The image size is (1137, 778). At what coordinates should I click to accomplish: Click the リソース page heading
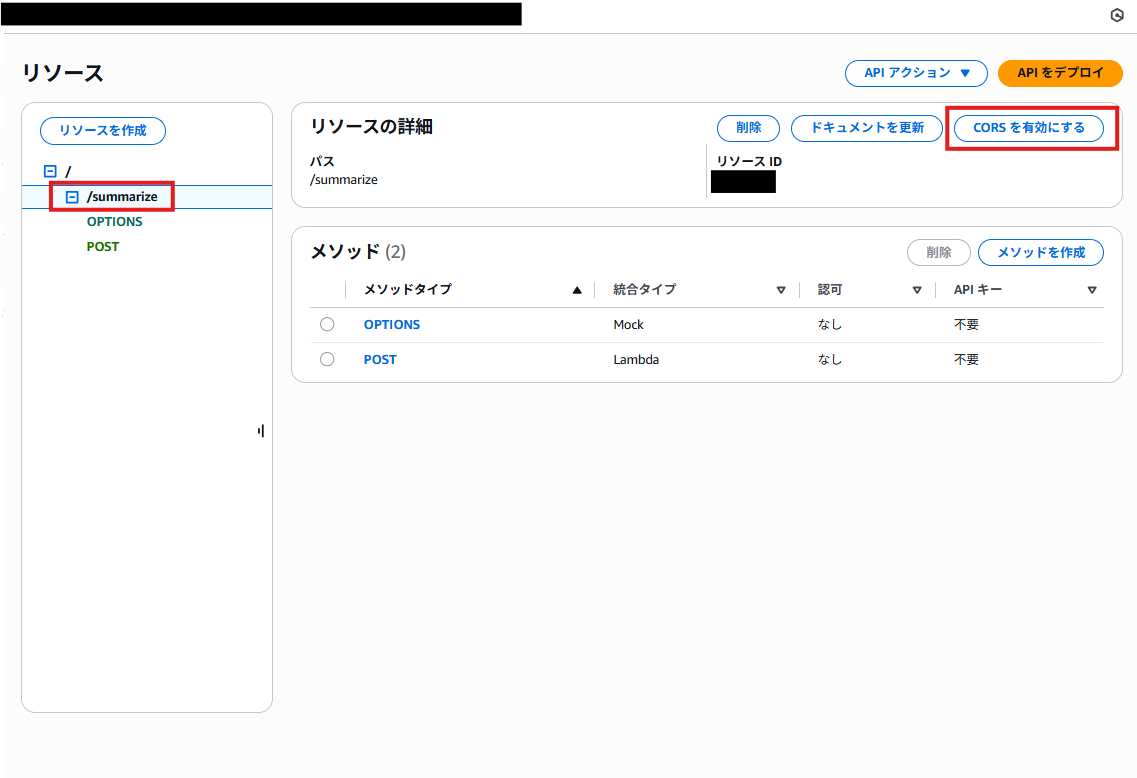coord(62,73)
